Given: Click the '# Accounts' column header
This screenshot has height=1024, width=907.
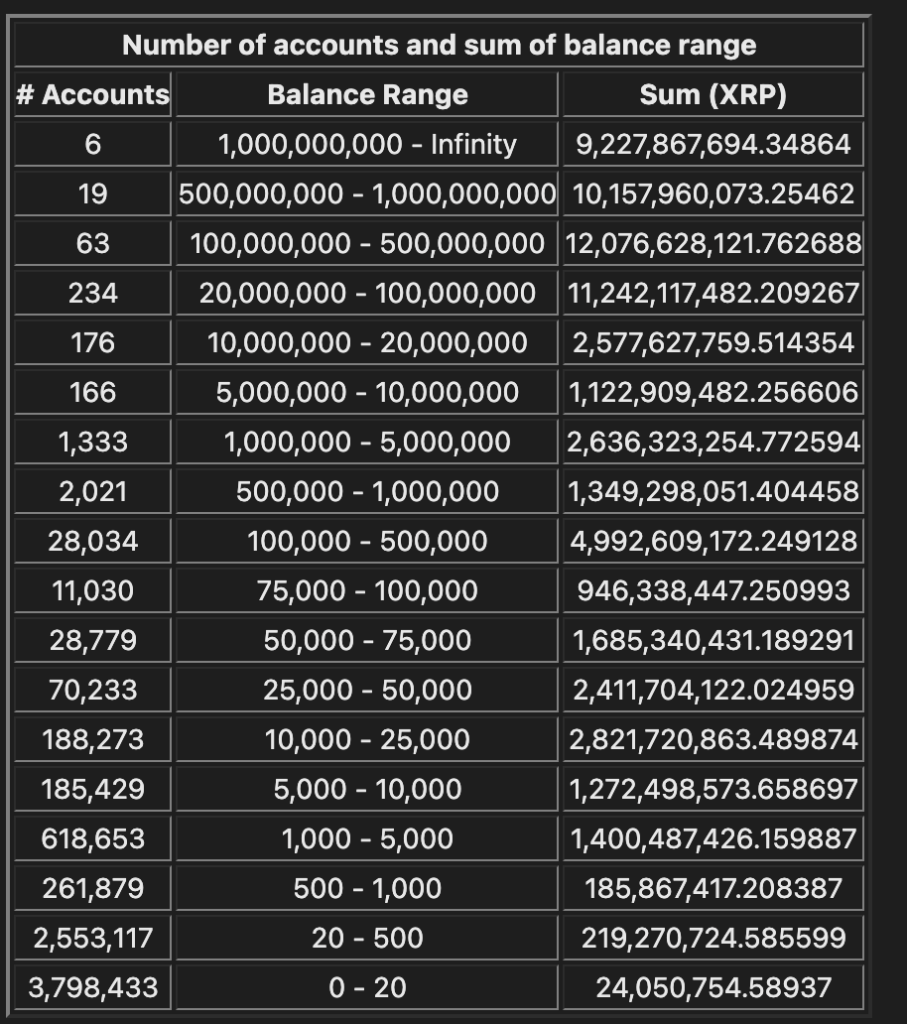Looking at the screenshot, I should [x=93, y=95].
